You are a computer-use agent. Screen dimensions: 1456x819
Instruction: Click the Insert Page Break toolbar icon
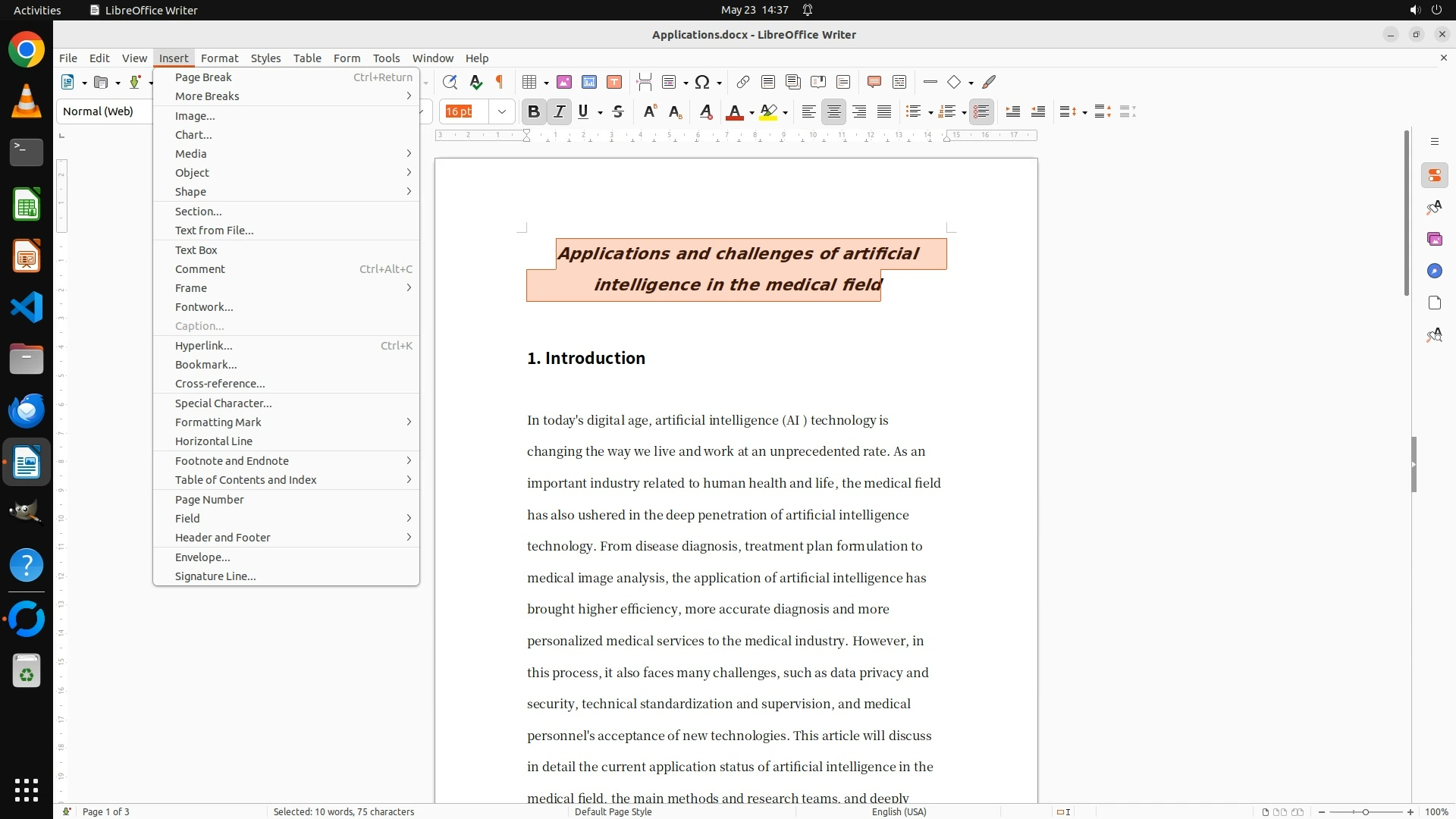click(x=644, y=82)
